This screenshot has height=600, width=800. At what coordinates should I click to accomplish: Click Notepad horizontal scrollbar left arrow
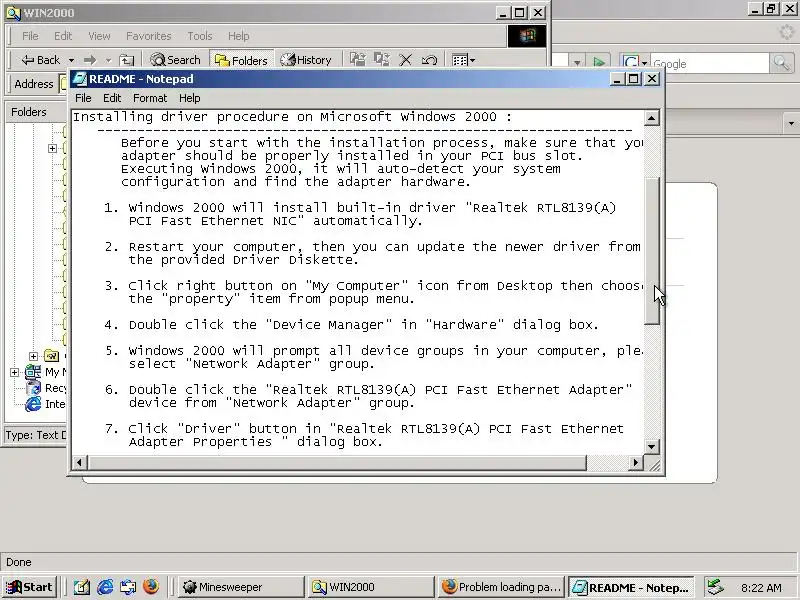pos(79,463)
